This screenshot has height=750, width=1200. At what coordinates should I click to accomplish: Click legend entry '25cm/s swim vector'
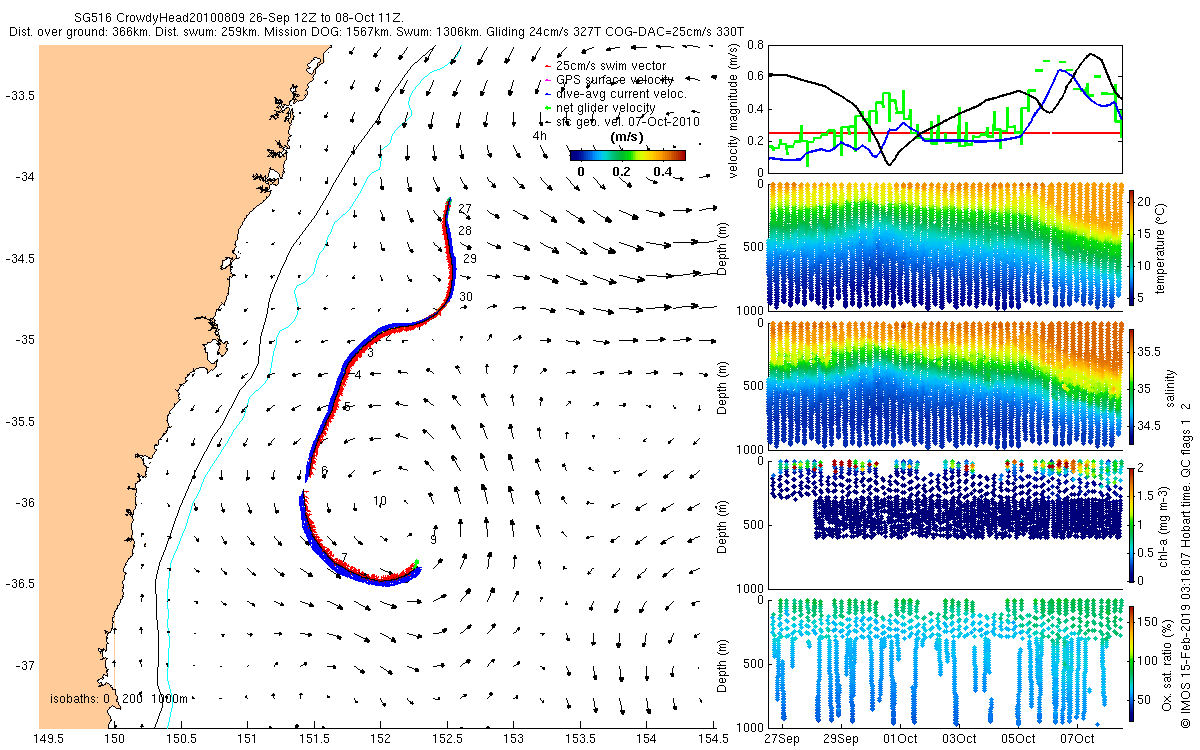610,66
